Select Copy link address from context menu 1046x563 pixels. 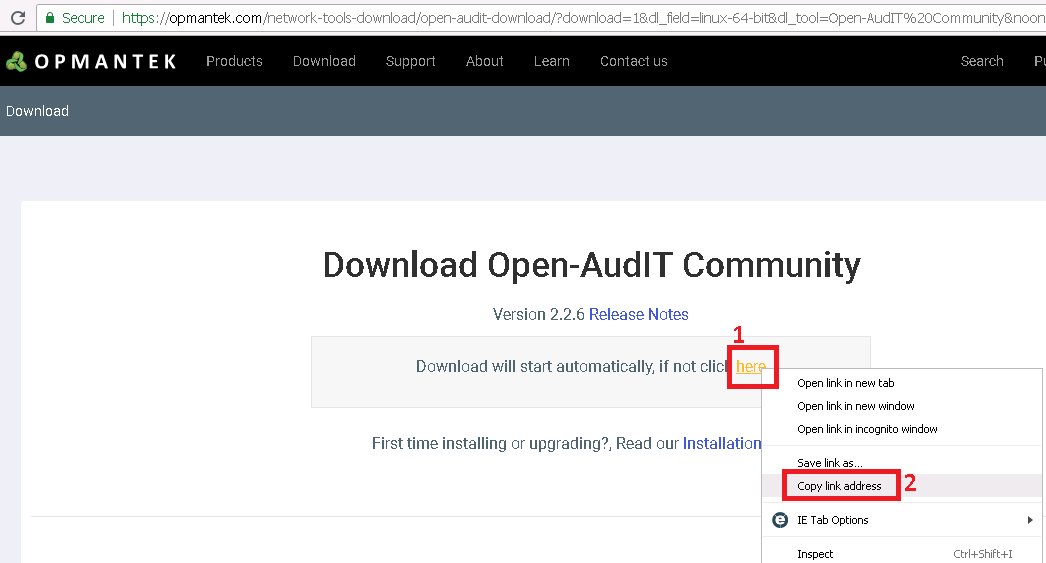(x=839, y=486)
